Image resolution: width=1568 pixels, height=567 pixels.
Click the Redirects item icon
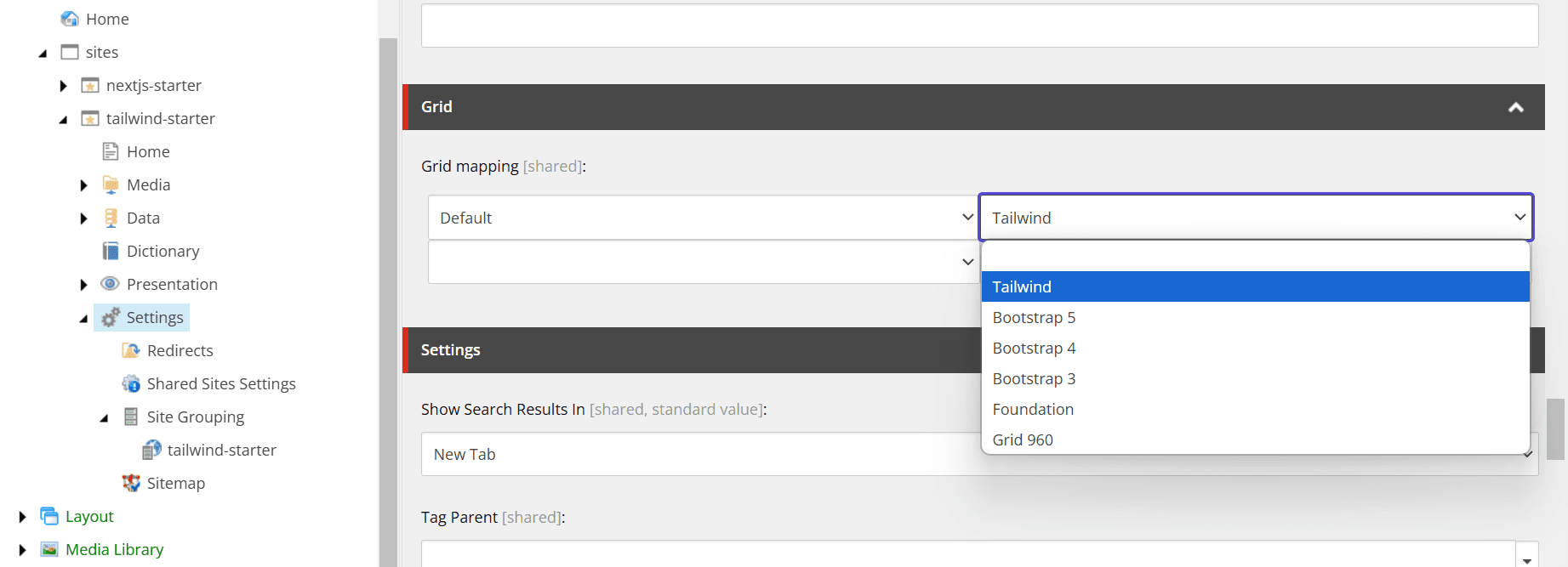tap(131, 350)
